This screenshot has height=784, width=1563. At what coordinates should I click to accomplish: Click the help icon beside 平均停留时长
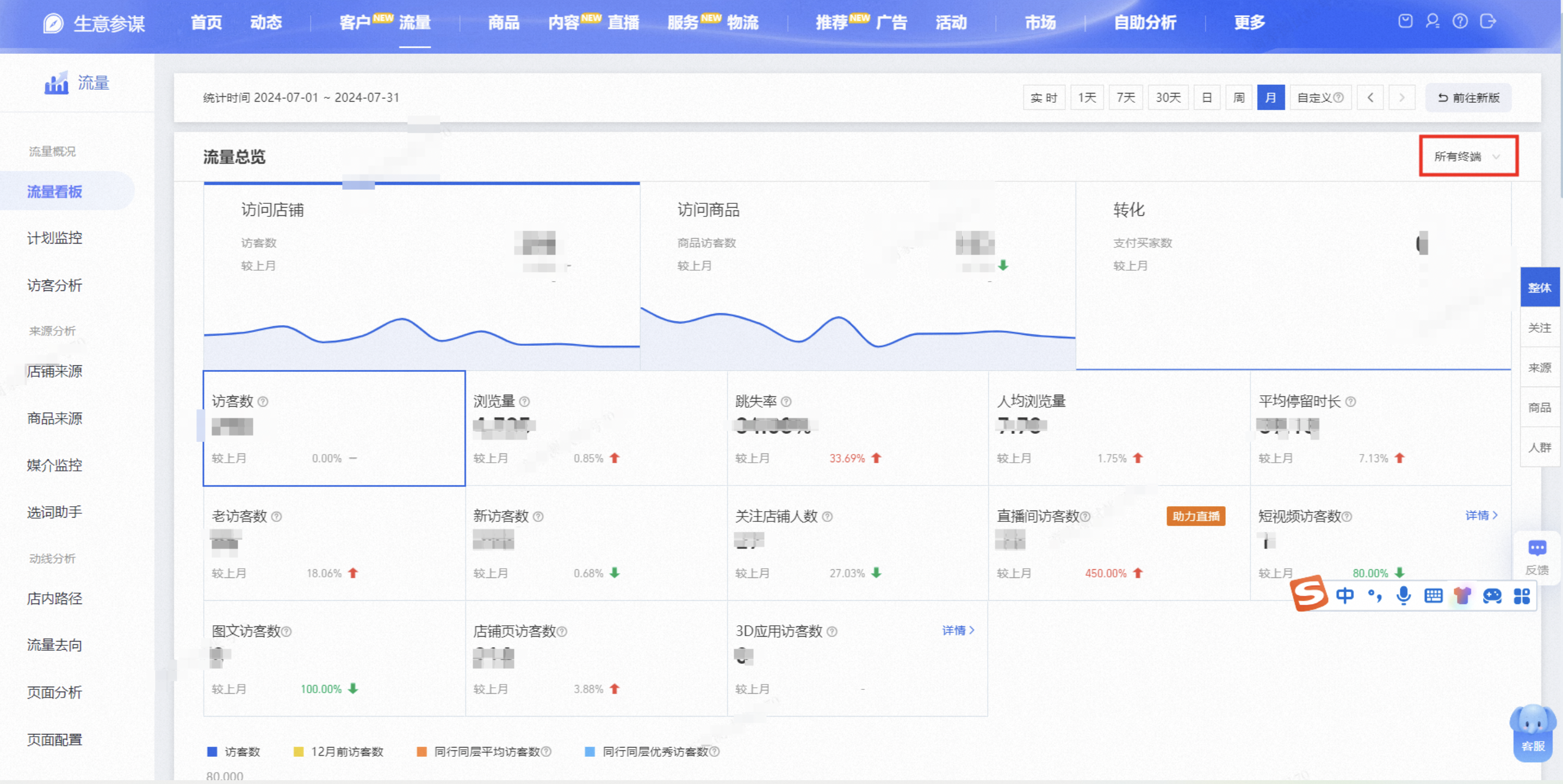1351,402
